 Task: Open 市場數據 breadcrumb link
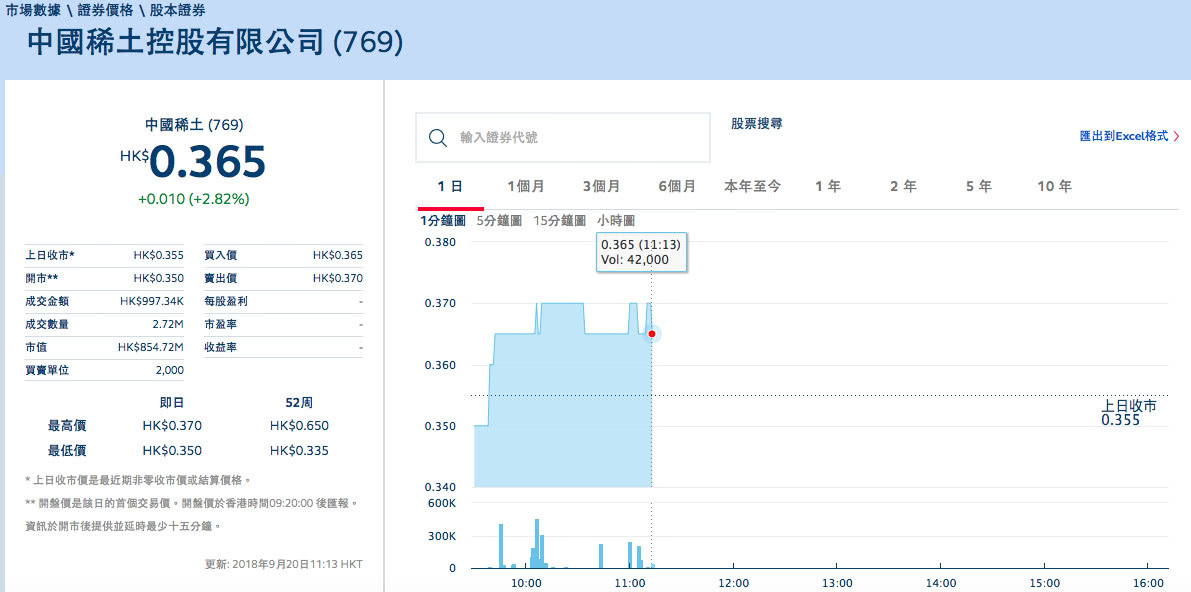pos(32,10)
